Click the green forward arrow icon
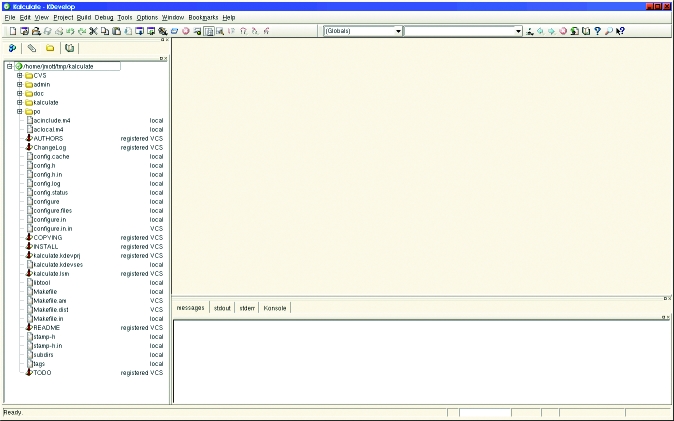 [552, 31]
